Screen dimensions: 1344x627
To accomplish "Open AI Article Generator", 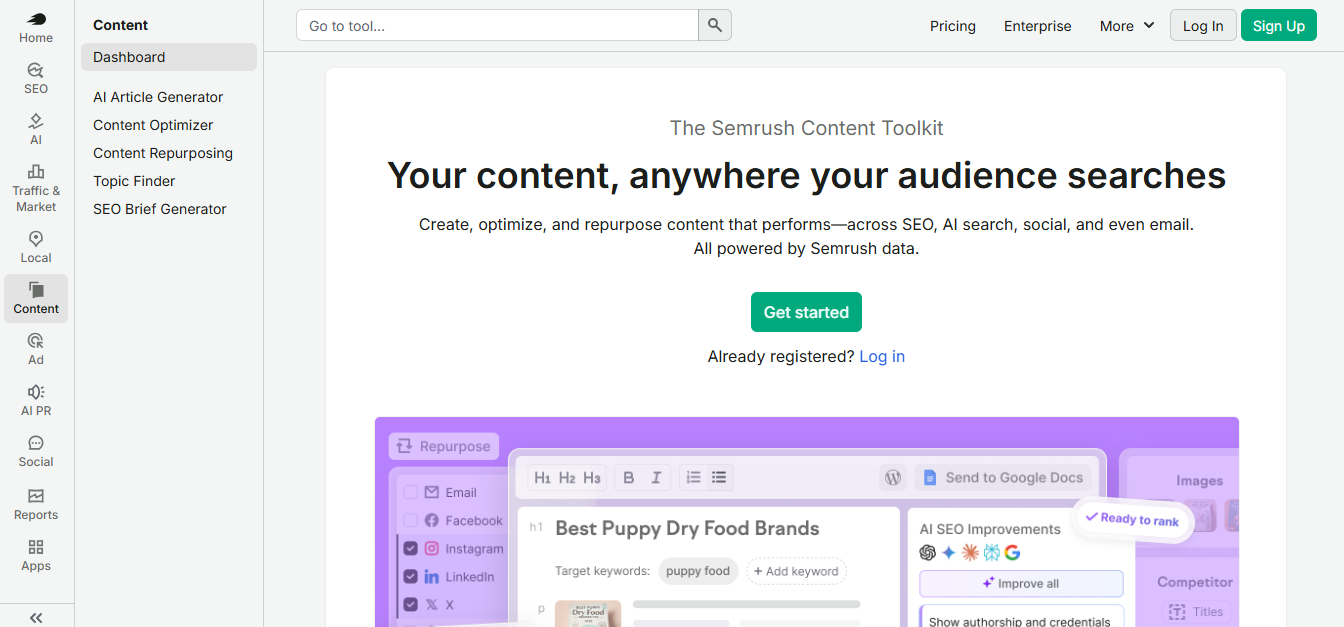I will (158, 97).
